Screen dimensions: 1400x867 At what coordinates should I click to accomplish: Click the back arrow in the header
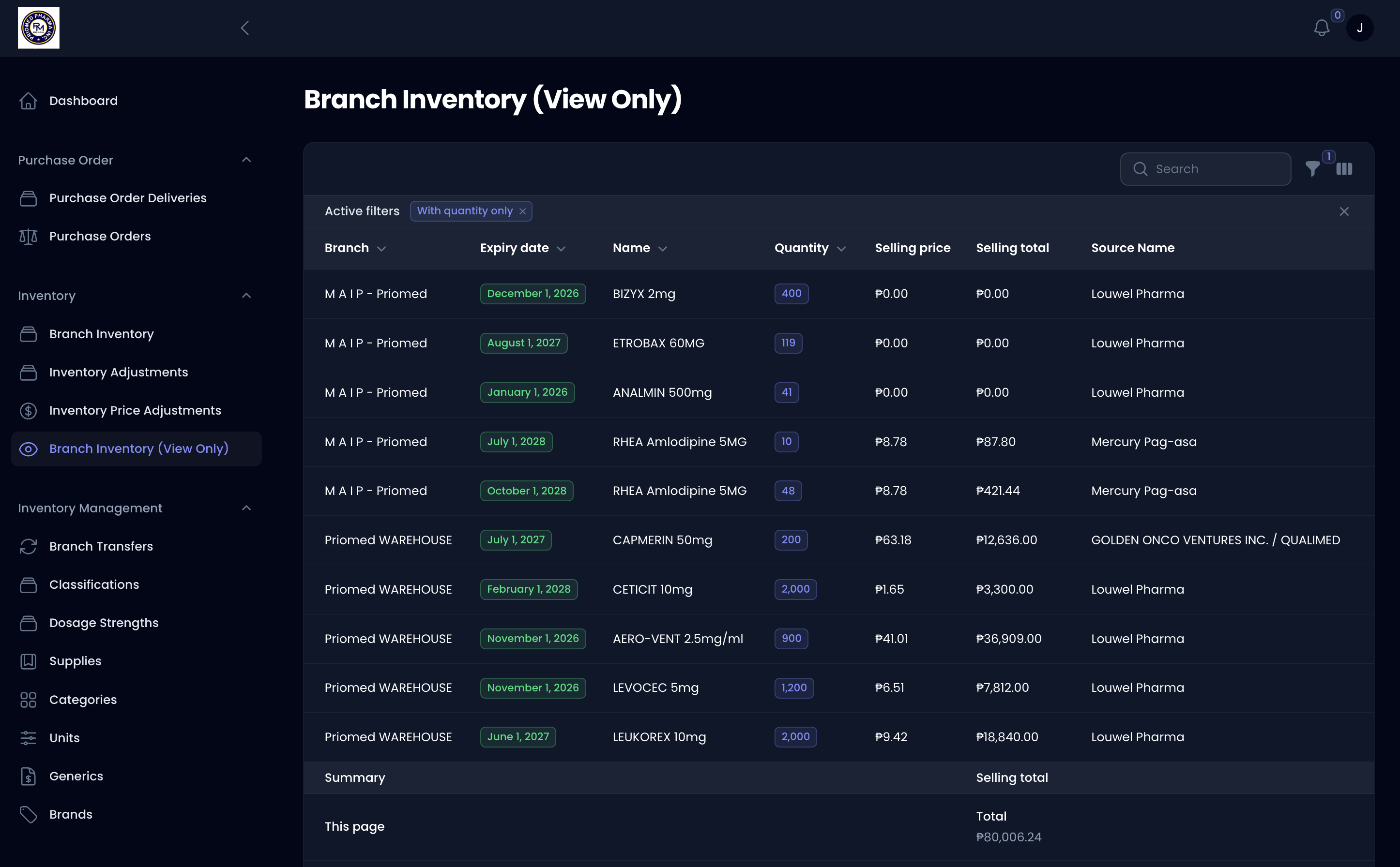(244, 28)
